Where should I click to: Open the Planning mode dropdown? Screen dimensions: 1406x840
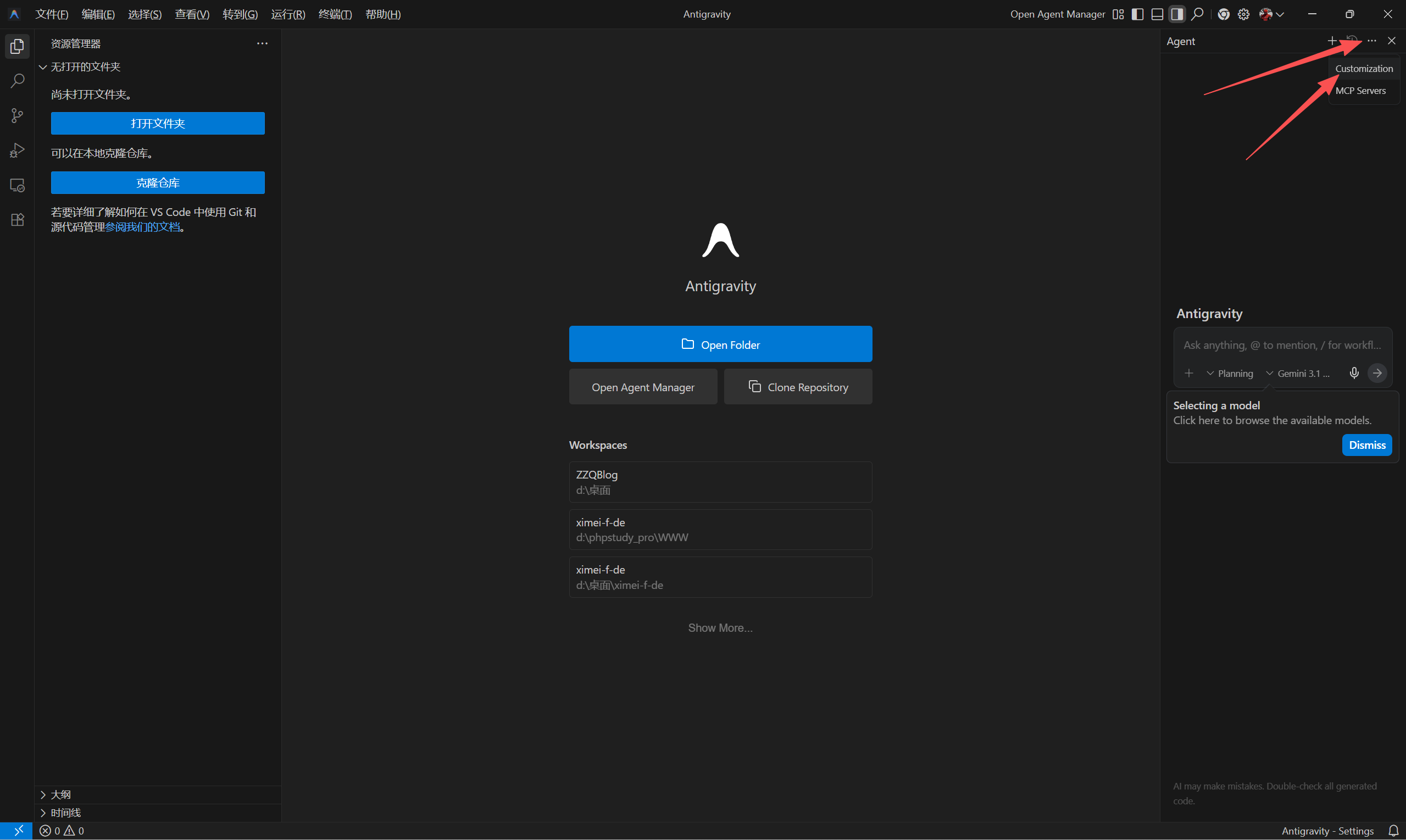point(1230,374)
